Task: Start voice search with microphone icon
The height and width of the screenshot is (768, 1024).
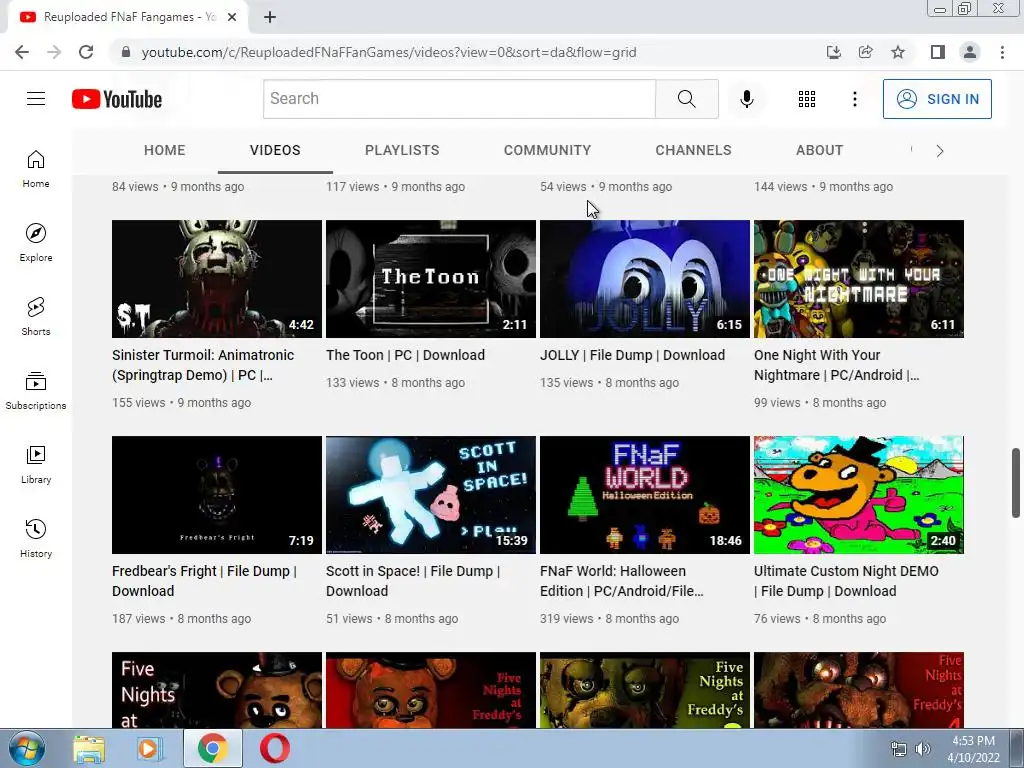Action: click(x=746, y=99)
